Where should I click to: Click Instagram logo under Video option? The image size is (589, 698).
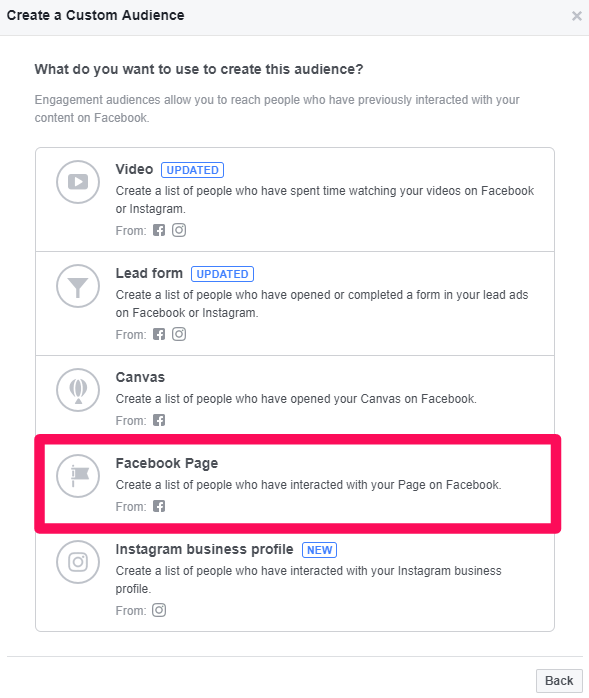[x=179, y=230]
